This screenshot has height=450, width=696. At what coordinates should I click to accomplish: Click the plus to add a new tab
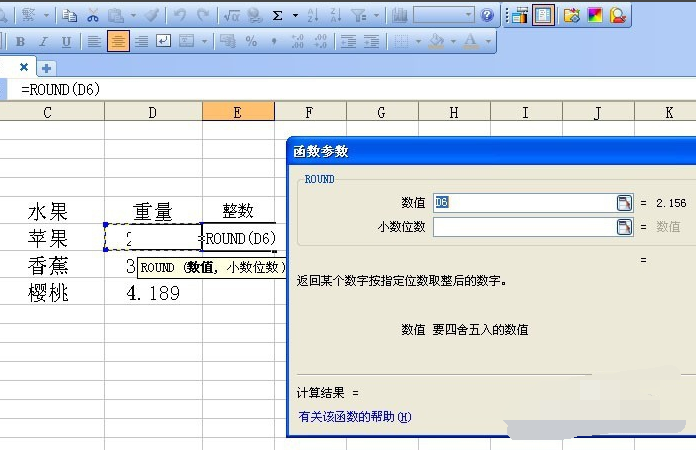click(46, 68)
